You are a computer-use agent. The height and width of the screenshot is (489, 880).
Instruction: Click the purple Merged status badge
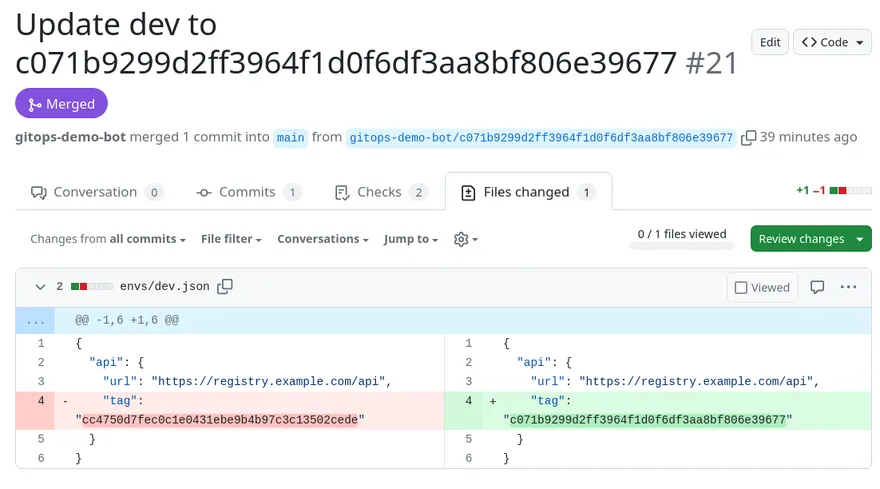point(61,104)
